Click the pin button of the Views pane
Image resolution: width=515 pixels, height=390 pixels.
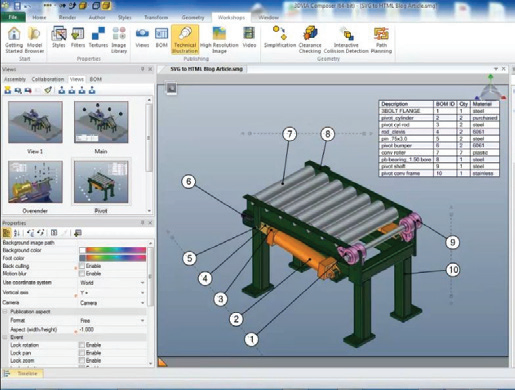(x=143, y=69)
